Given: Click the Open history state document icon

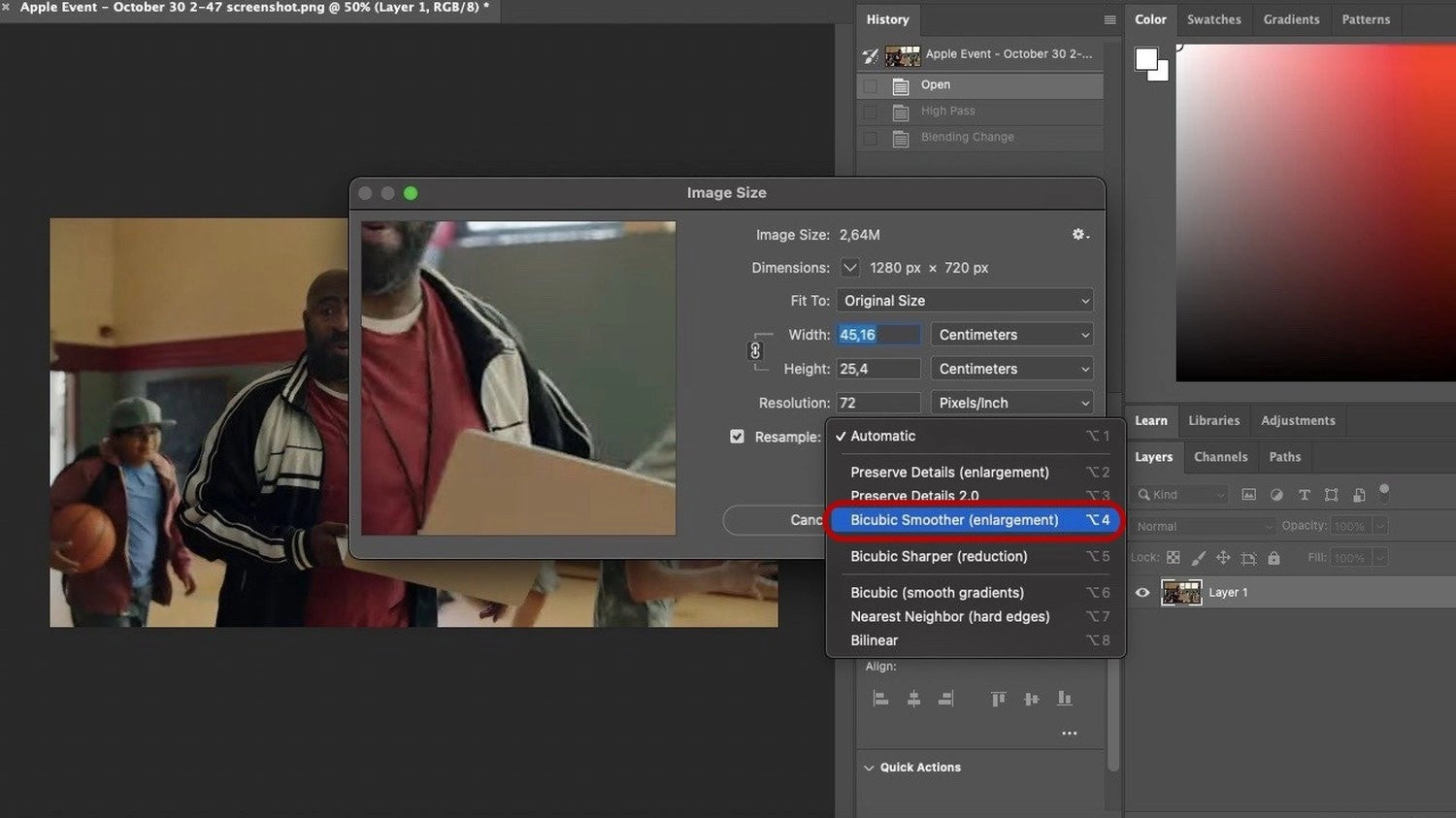Looking at the screenshot, I should coord(901,86).
